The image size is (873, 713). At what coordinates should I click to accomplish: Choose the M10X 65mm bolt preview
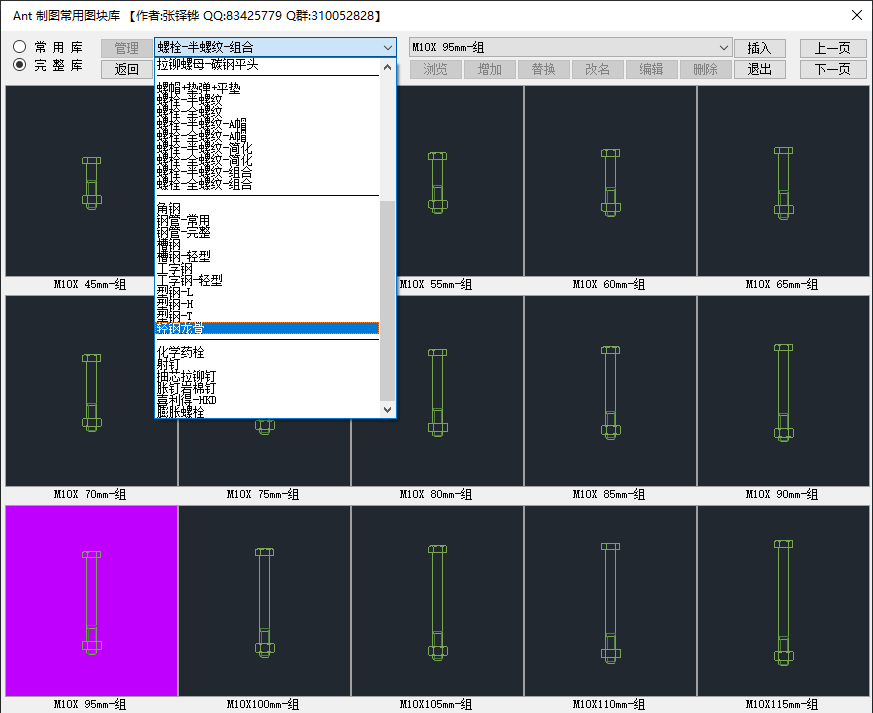(x=783, y=181)
